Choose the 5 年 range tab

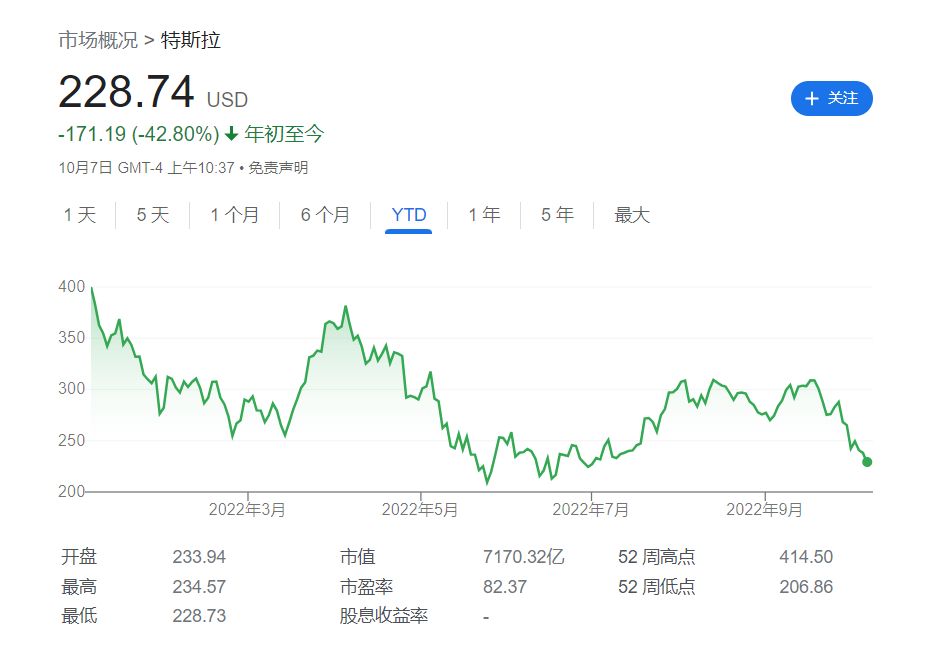coord(557,215)
